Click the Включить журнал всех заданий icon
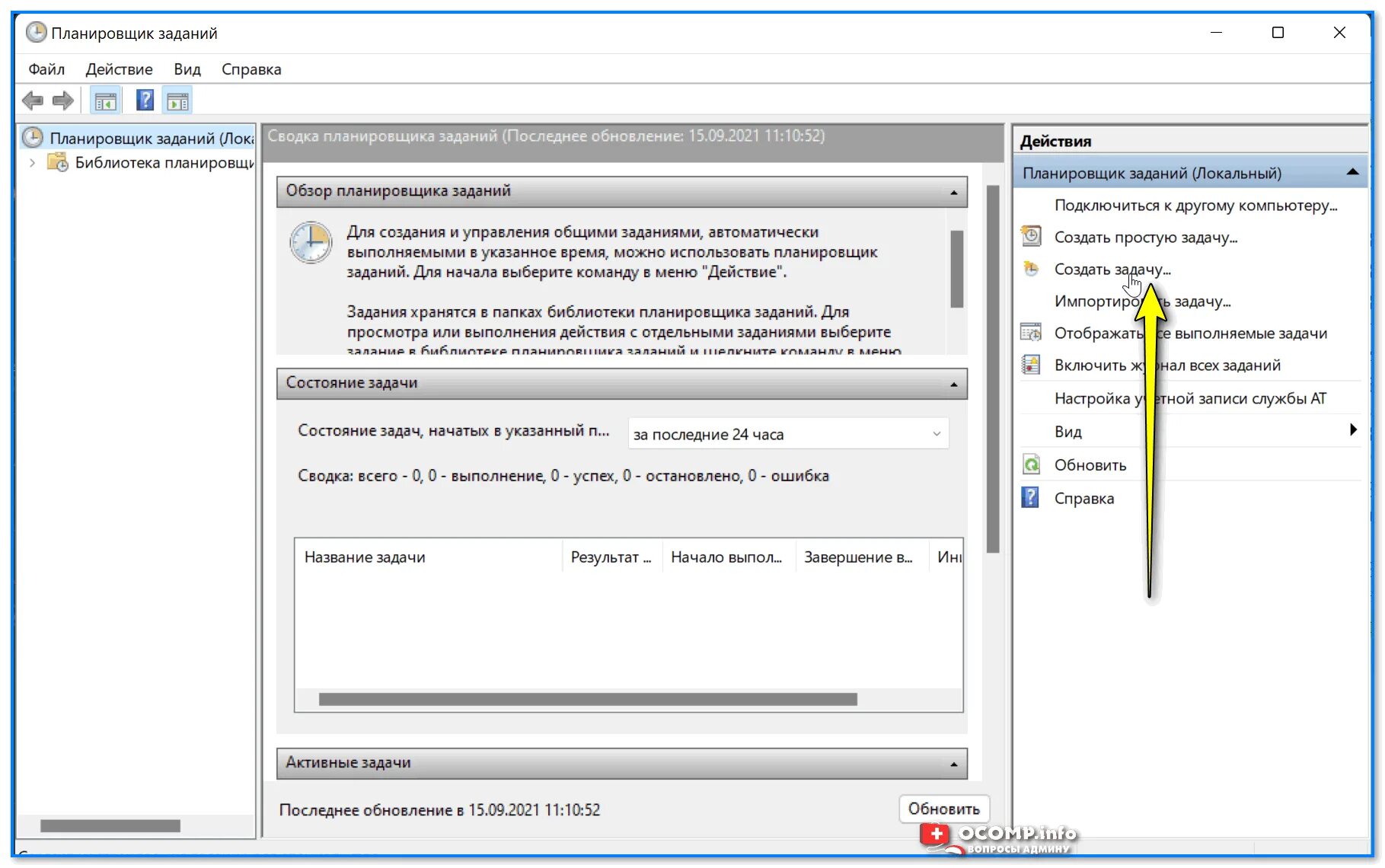The height and width of the screenshot is (868, 1385). (x=1031, y=365)
